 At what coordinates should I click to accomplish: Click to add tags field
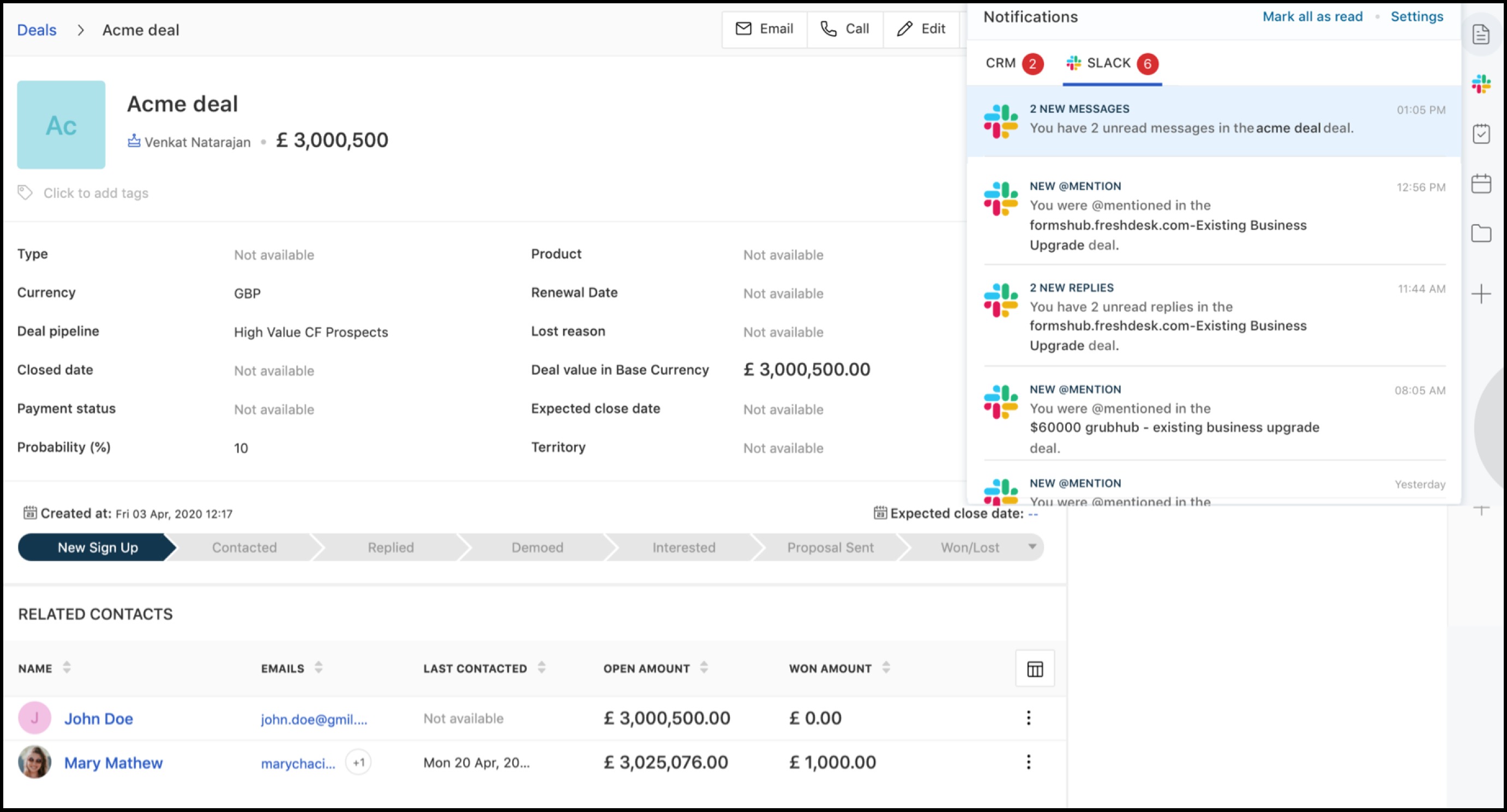coord(96,193)
